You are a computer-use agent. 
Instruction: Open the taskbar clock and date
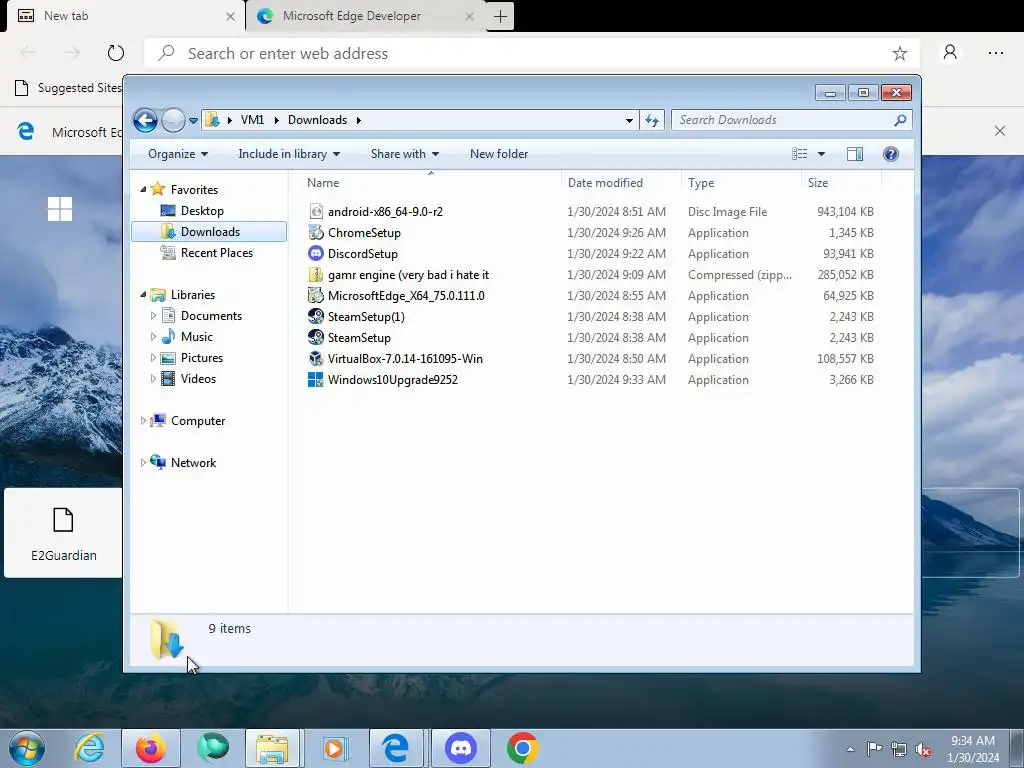[973, 749]
